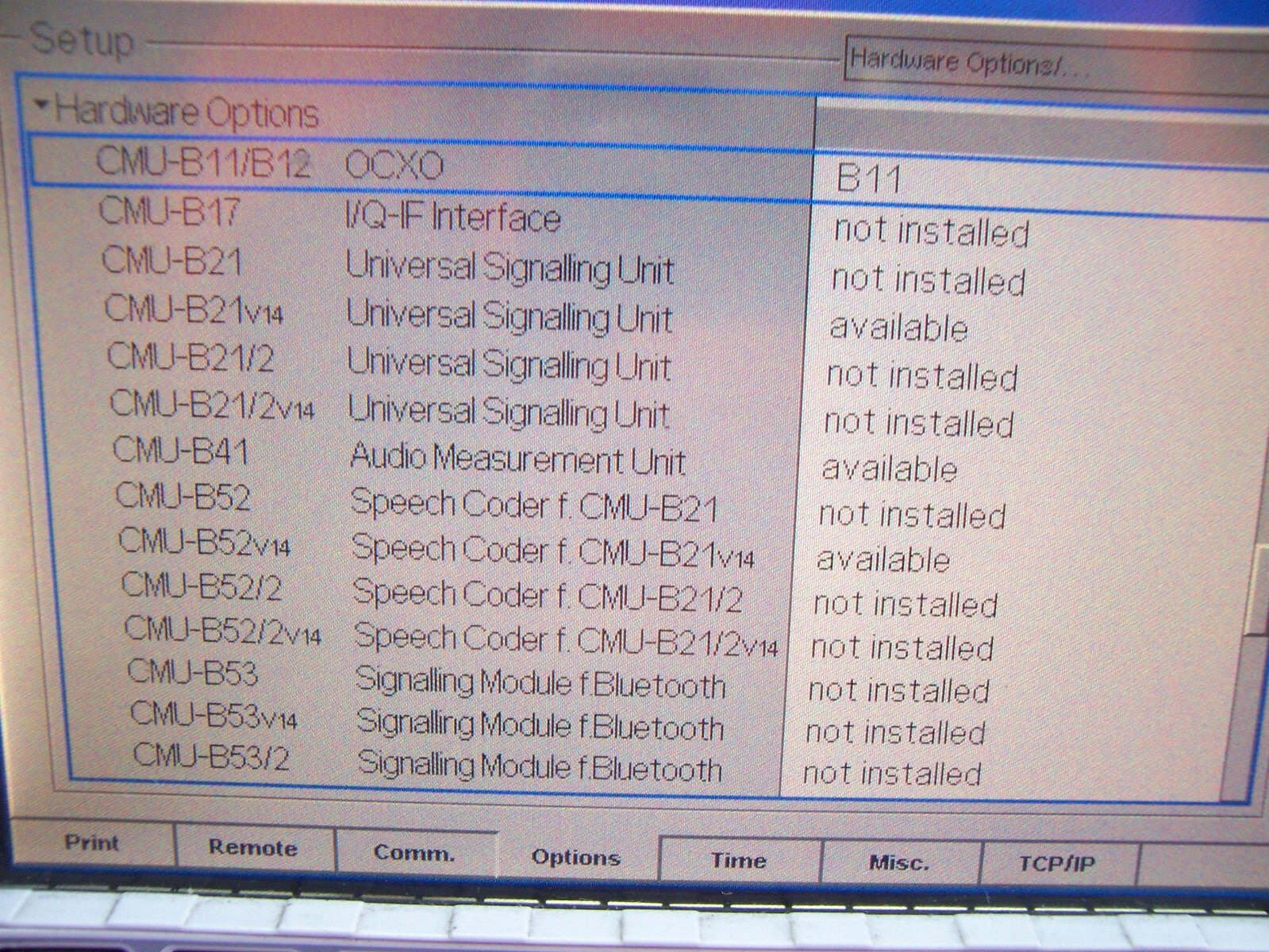The width and height of the screenshot is (1269, 952).
Task: Open the Remote tab
Action: tap(252, 849)
